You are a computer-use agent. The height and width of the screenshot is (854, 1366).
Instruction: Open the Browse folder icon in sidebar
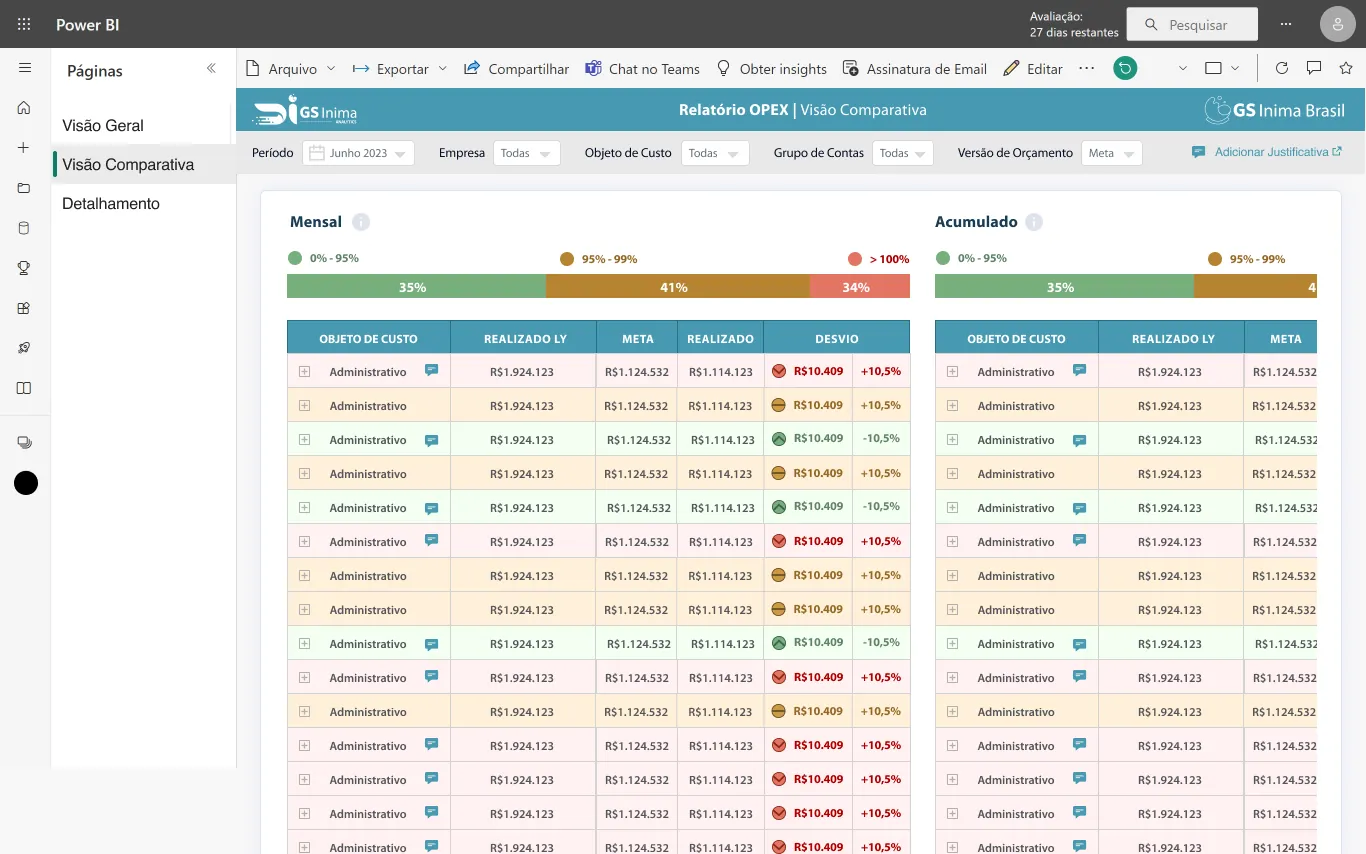click(x=24, y=188)
